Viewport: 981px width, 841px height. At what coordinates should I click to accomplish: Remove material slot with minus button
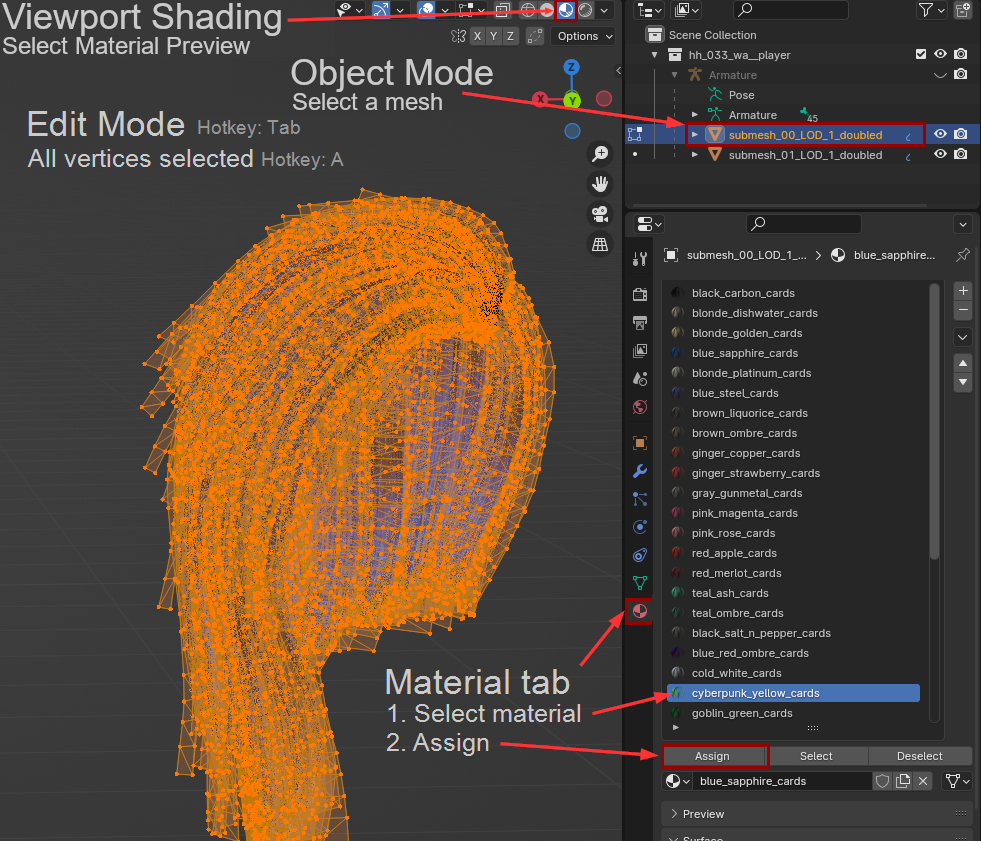(x=963, y=310)
